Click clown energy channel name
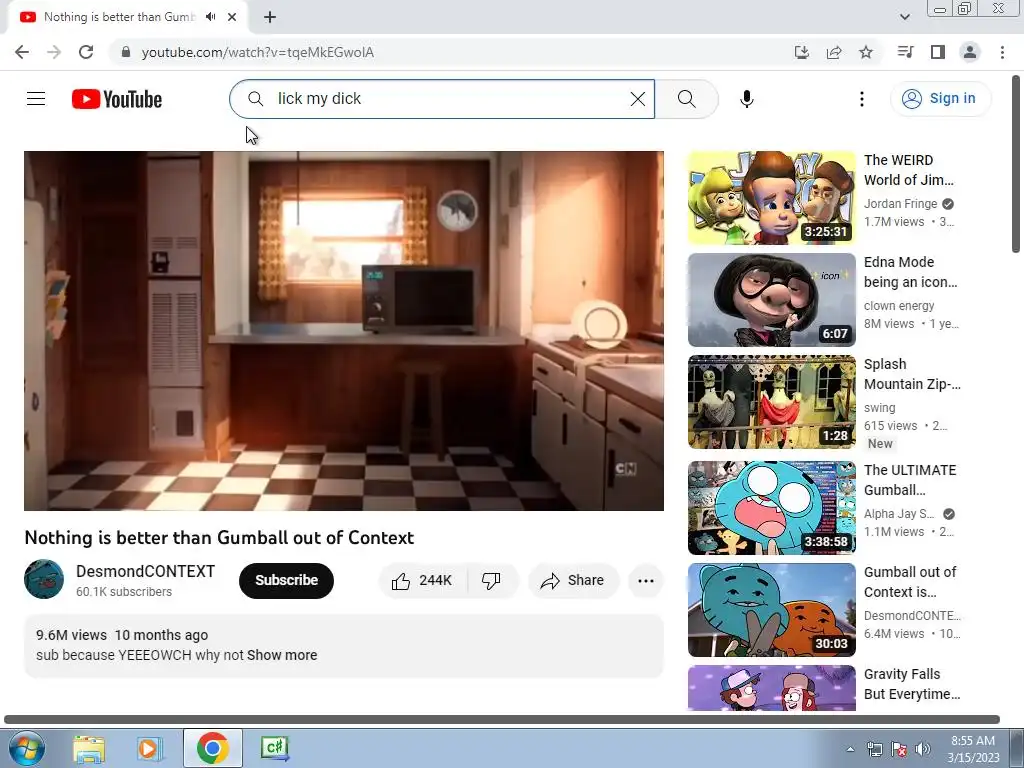This screenshot has width=1024, height=768. pos(899,306)
